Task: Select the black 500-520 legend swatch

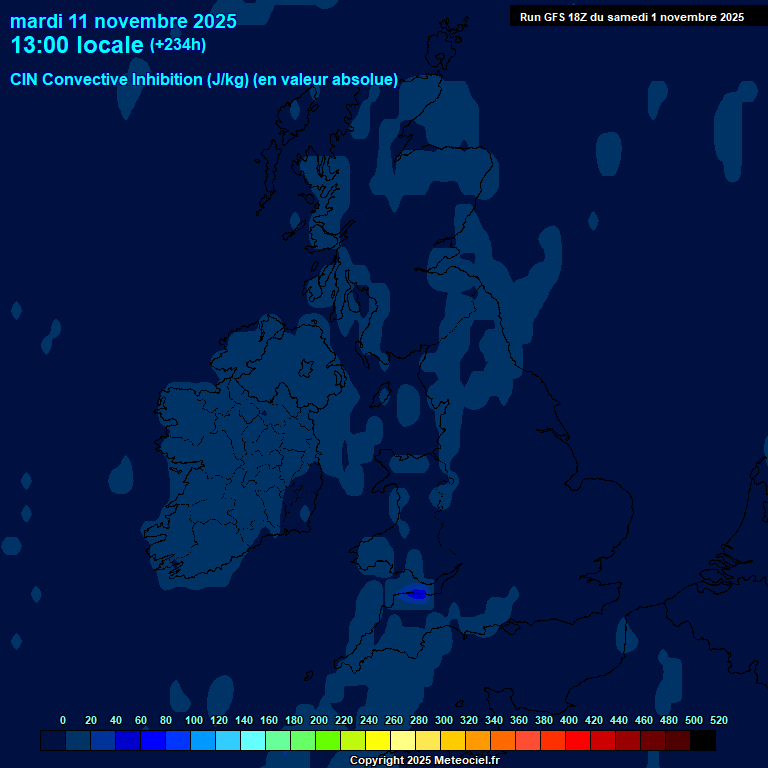Action: coord(702,740)
